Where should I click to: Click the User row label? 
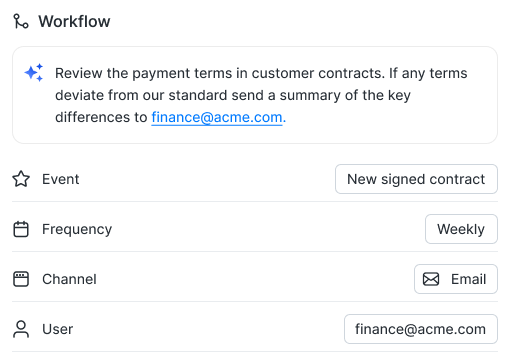(58, 329)
